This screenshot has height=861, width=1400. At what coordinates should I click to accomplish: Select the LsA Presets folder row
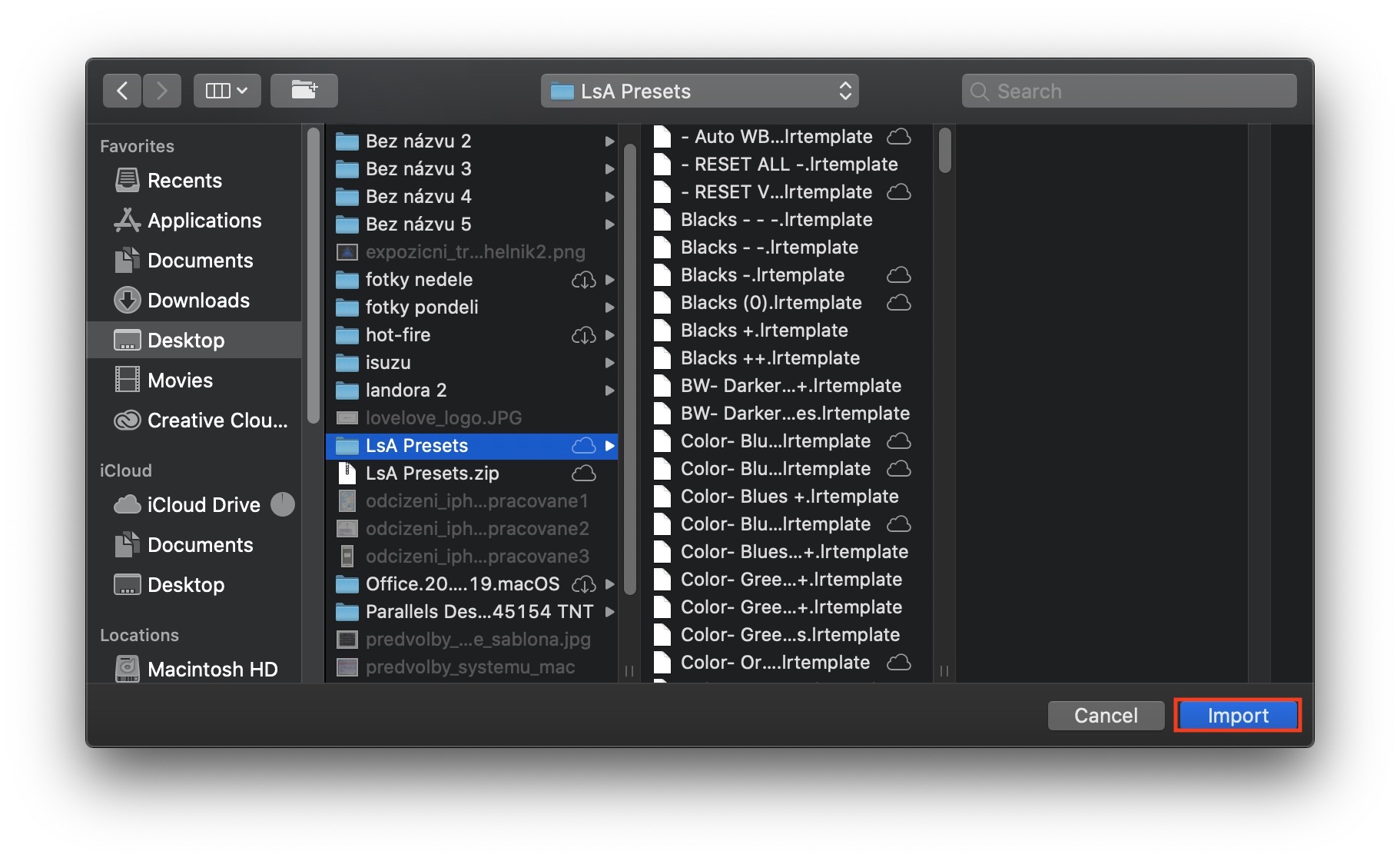coord(472,446)
